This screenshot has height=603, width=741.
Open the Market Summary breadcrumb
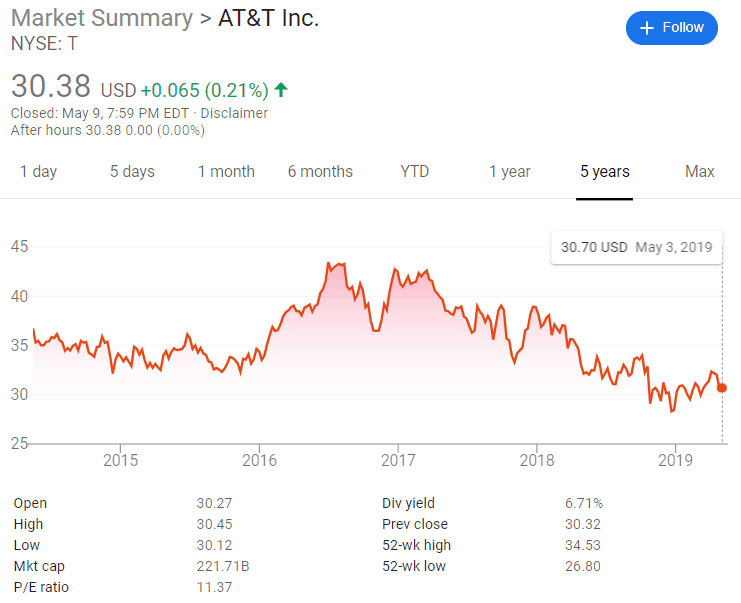(x=101, y=18)
